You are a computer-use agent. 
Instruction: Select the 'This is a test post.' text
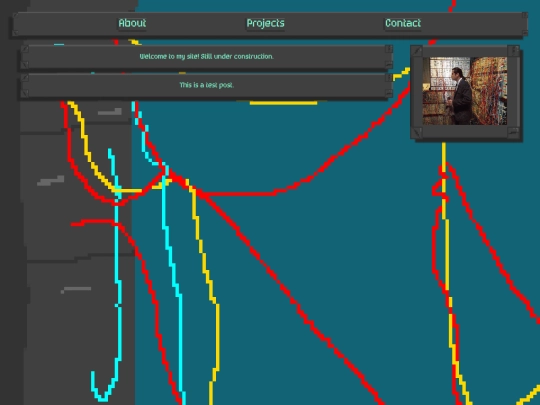(207, 85)
